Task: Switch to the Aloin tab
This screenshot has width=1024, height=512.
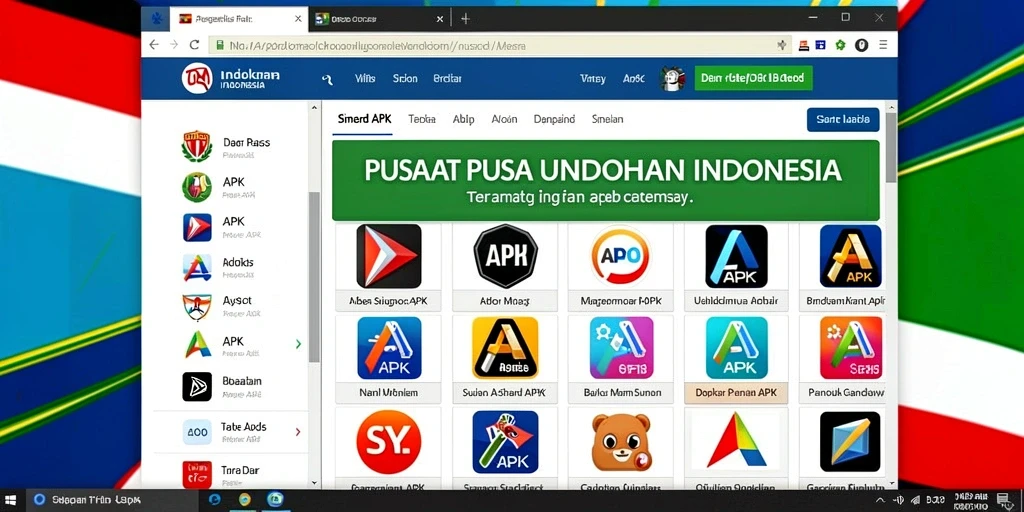Action: 504,119
